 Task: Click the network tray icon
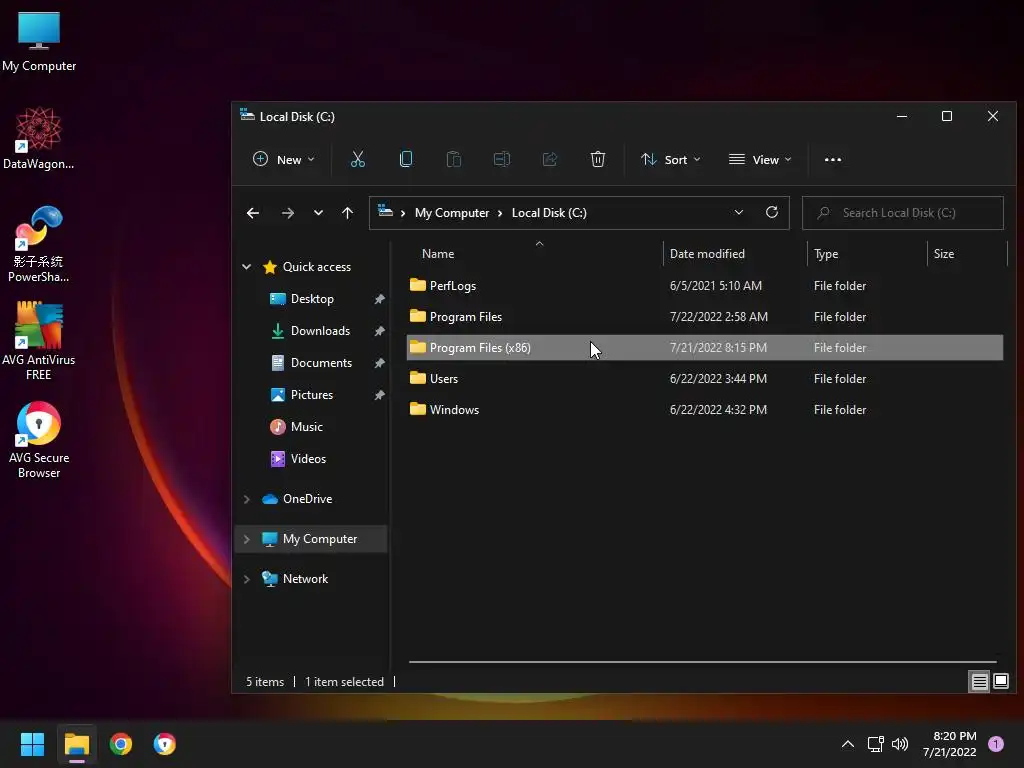point(875,744)
